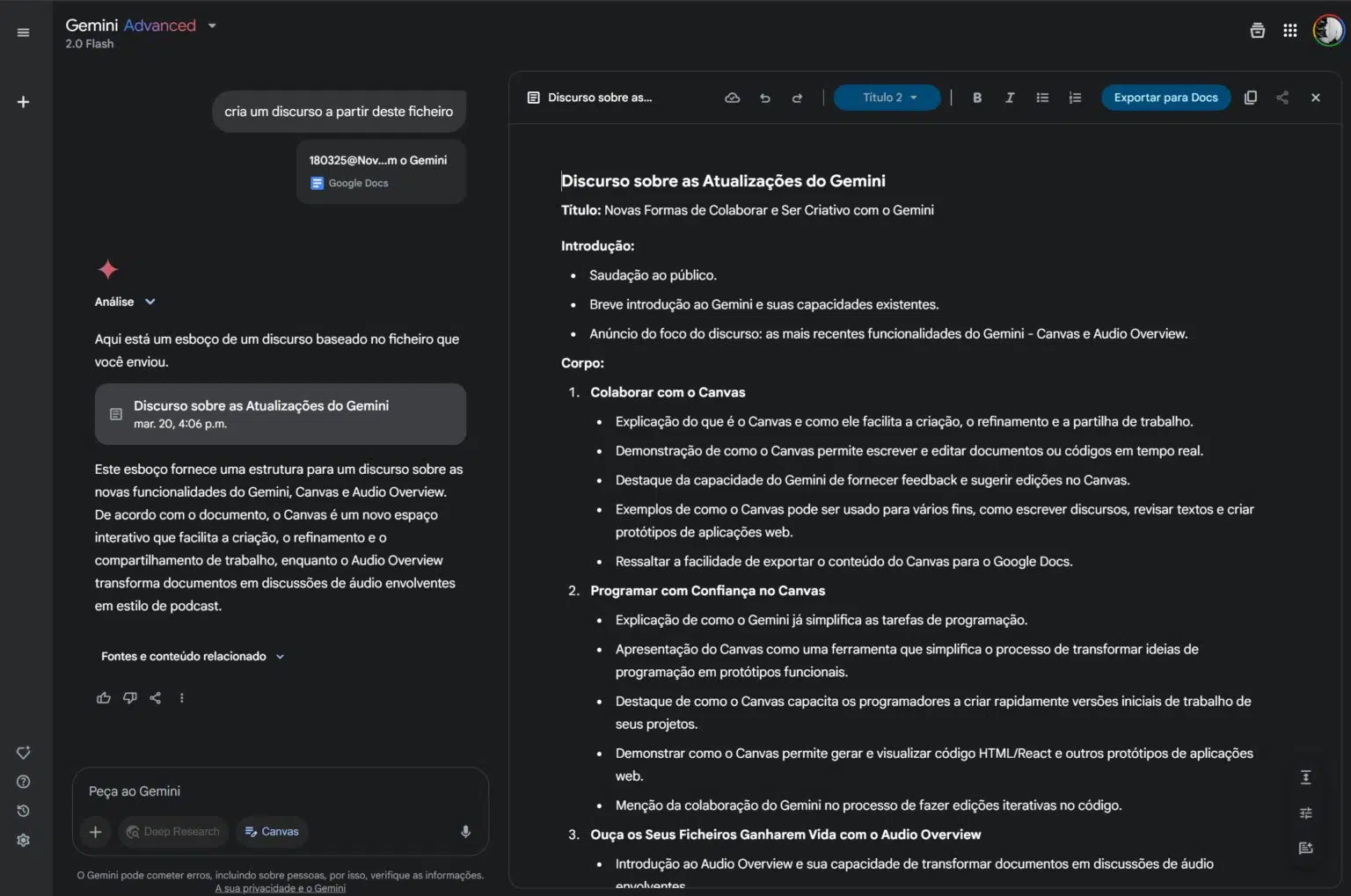
Task: Click the Introdução: section label
Action: pos(597,246)
